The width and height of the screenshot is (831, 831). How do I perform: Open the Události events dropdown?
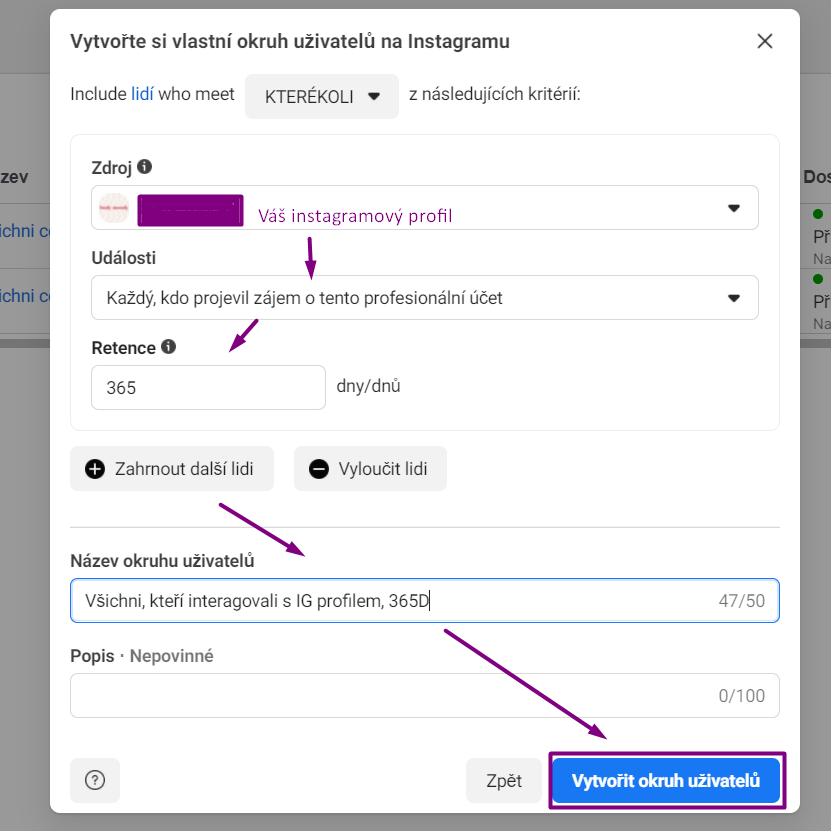(x=424, y=298)
